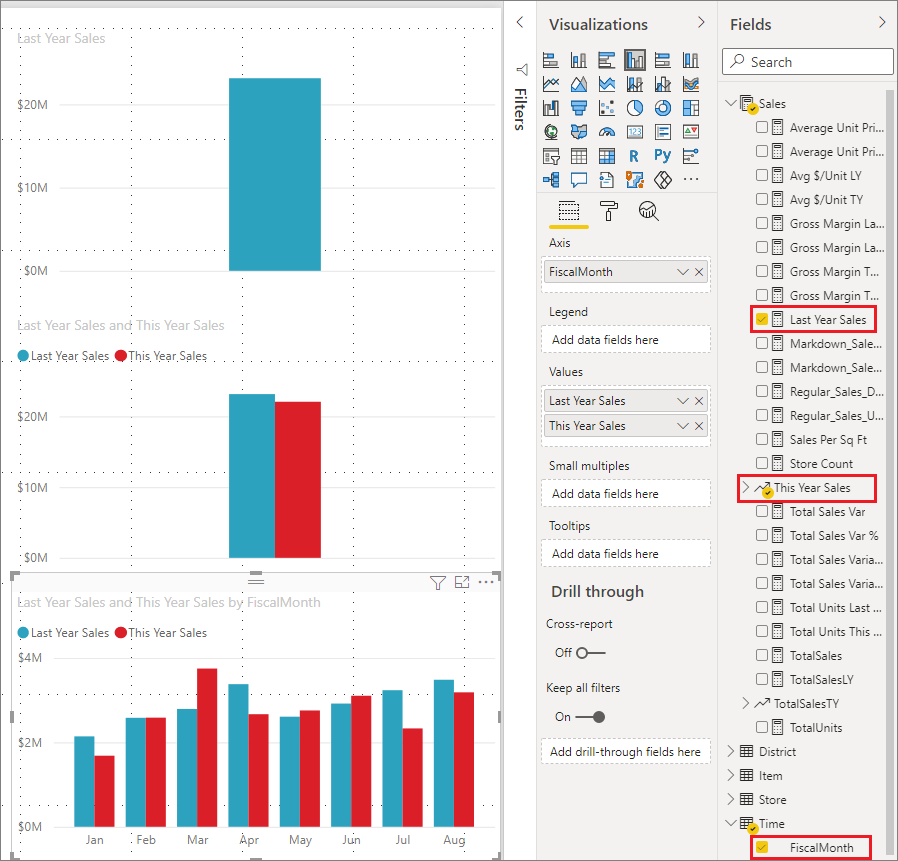898x861 pixels.
Task: Expand the District table
Action: (x=730, y=751)
